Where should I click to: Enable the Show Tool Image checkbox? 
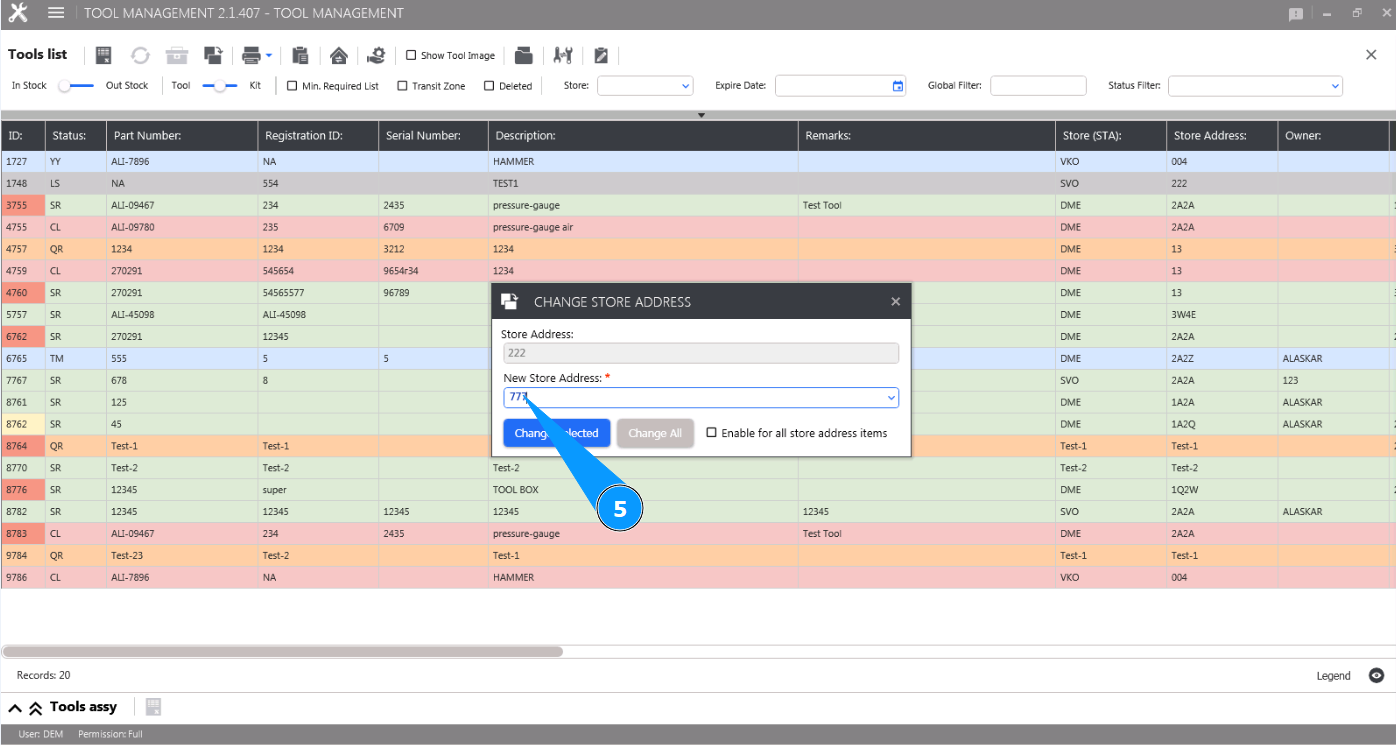point(411,56)
